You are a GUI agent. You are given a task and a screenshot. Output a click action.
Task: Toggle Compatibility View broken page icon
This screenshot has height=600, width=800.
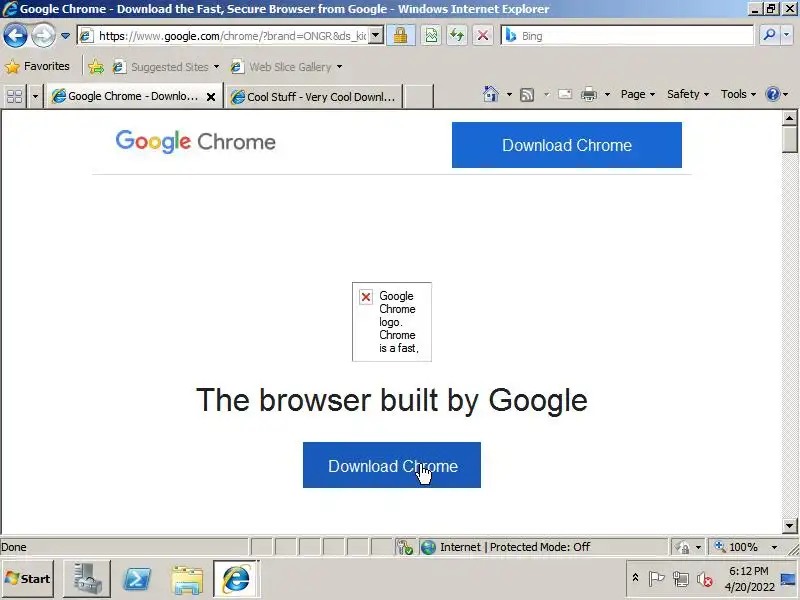point(432,36)
